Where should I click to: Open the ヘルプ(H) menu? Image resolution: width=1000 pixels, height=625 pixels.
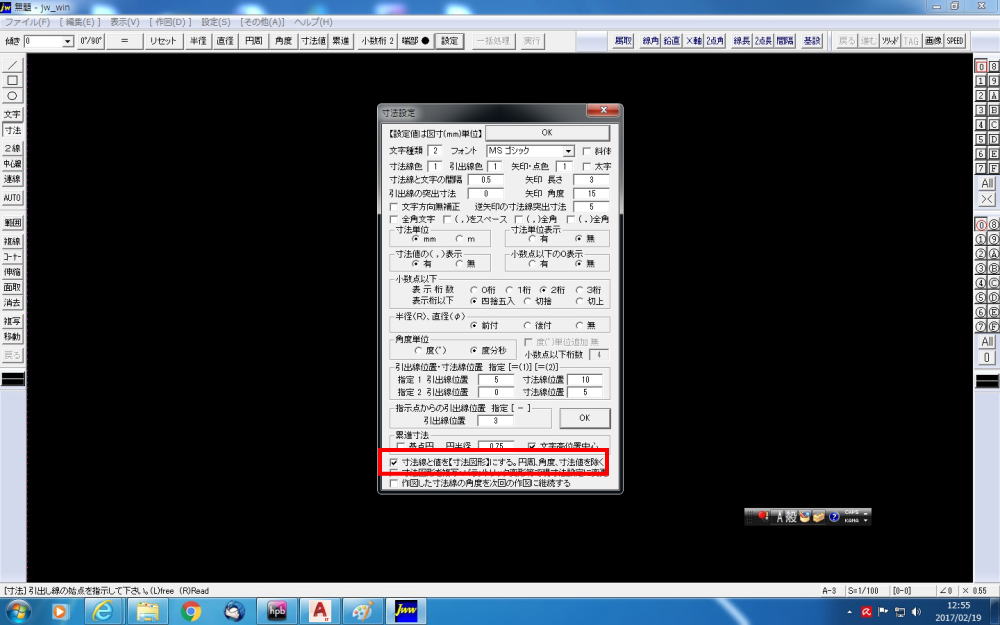(312, 22)
